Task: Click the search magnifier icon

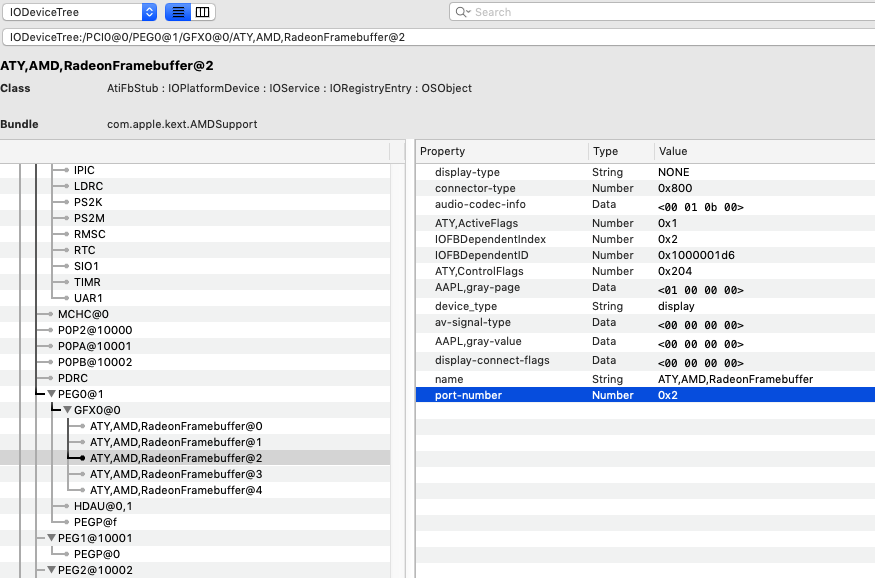Action: point(463,12)
